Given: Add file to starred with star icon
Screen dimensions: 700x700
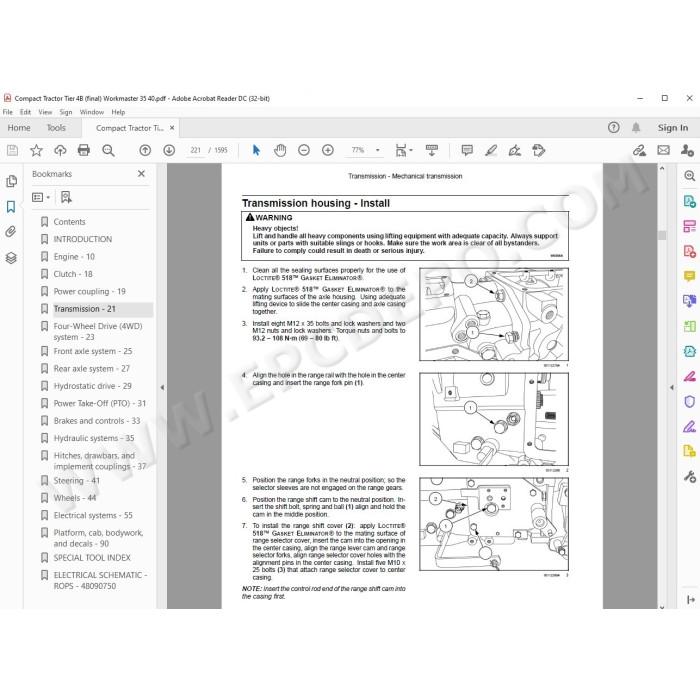Looking at the screenshot, I should click(x=36, y=150).
